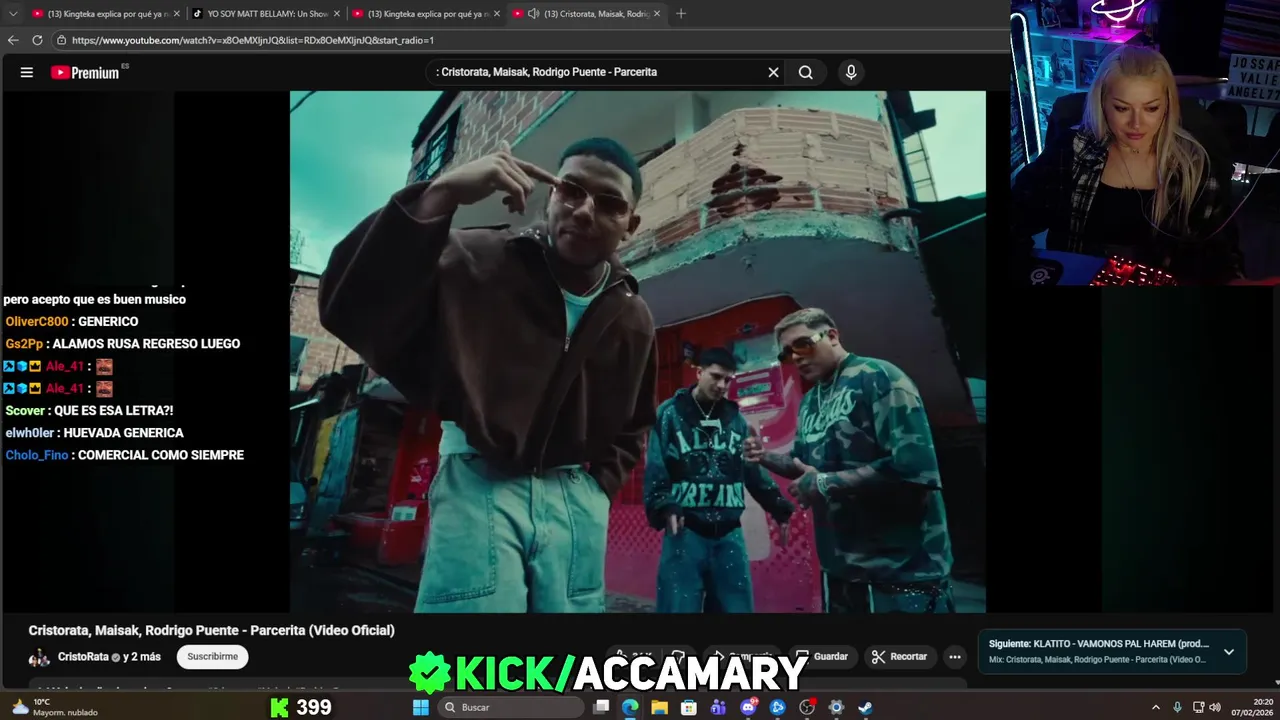Clip video with Recortar button

coord(899,657)
